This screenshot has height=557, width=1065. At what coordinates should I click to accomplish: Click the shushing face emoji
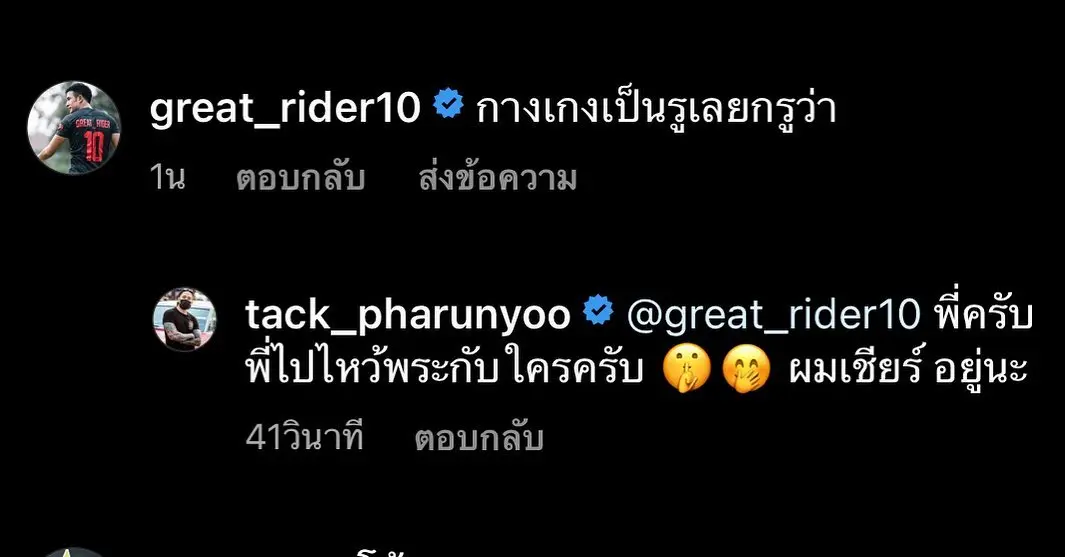686,370
